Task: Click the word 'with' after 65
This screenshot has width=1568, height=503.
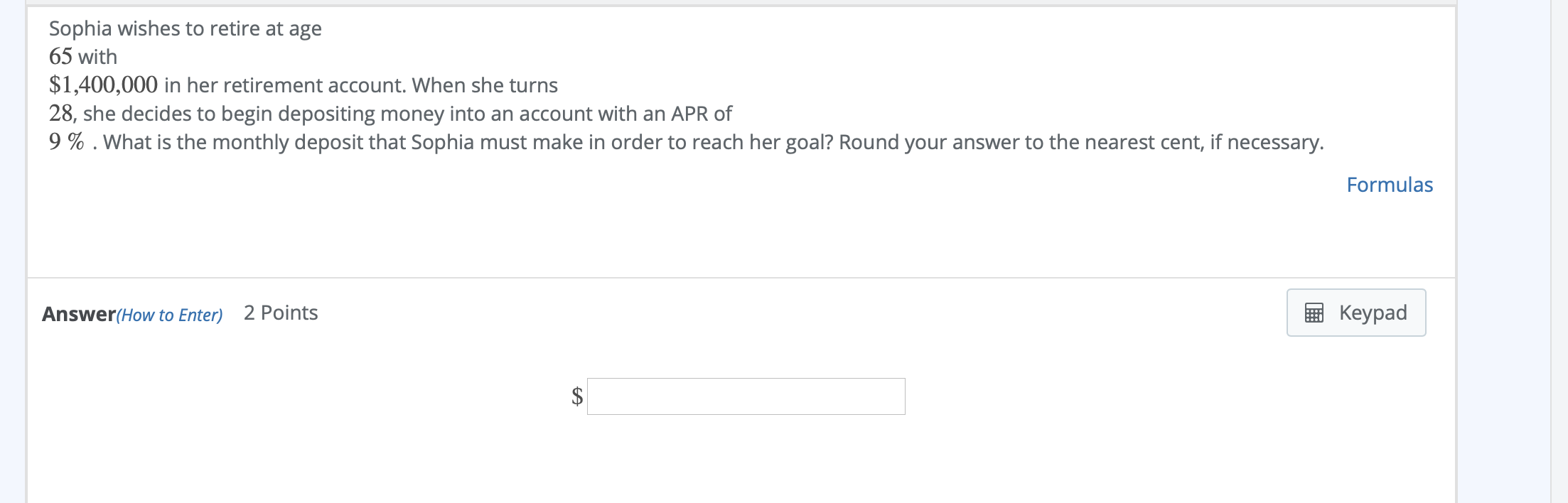Action: pos(97,57)
